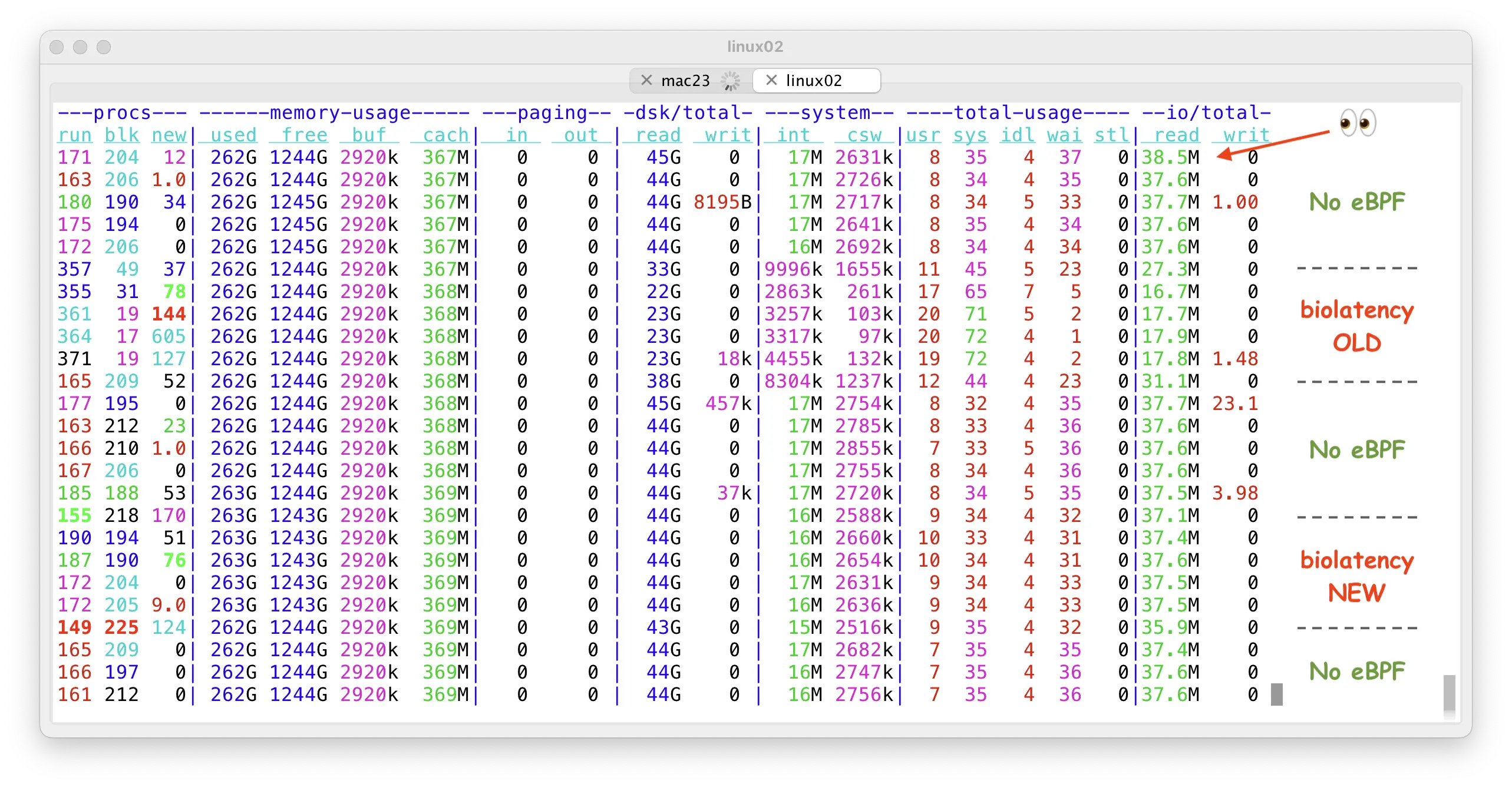Click the terminal cursor block at the end
The height and width of the screenshot is (787, 1512).
pyautogui.click(x=1277, y=695)
